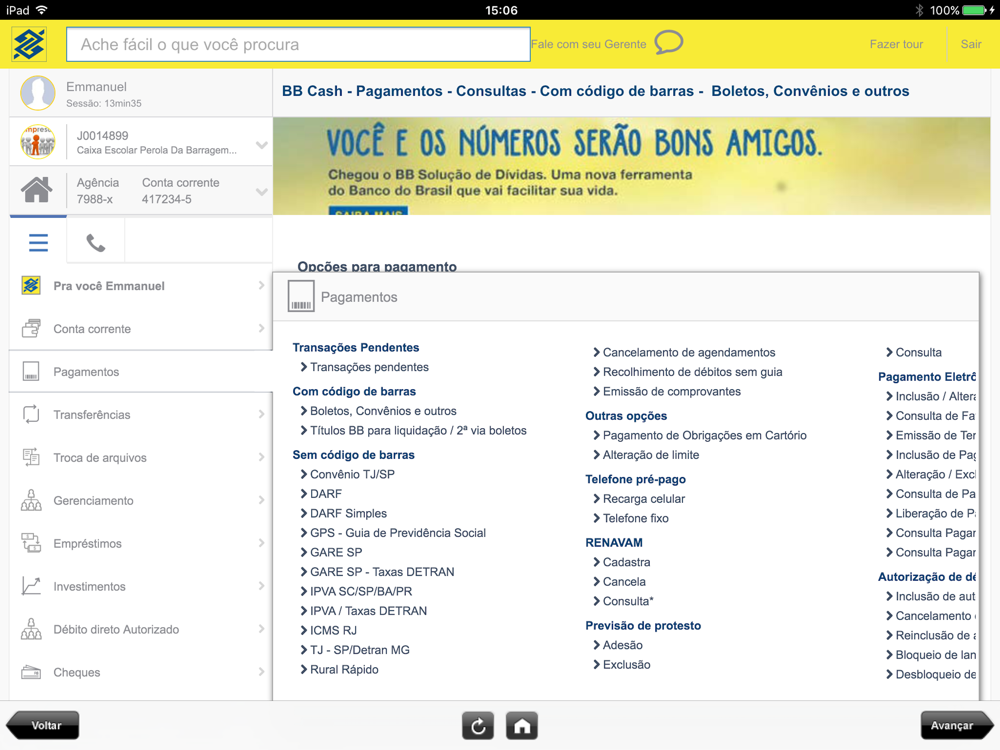Open Rural Rápido option
The height and width of the screenshot is (750, 1000).
pyautogui.click(x=344, y=670)
